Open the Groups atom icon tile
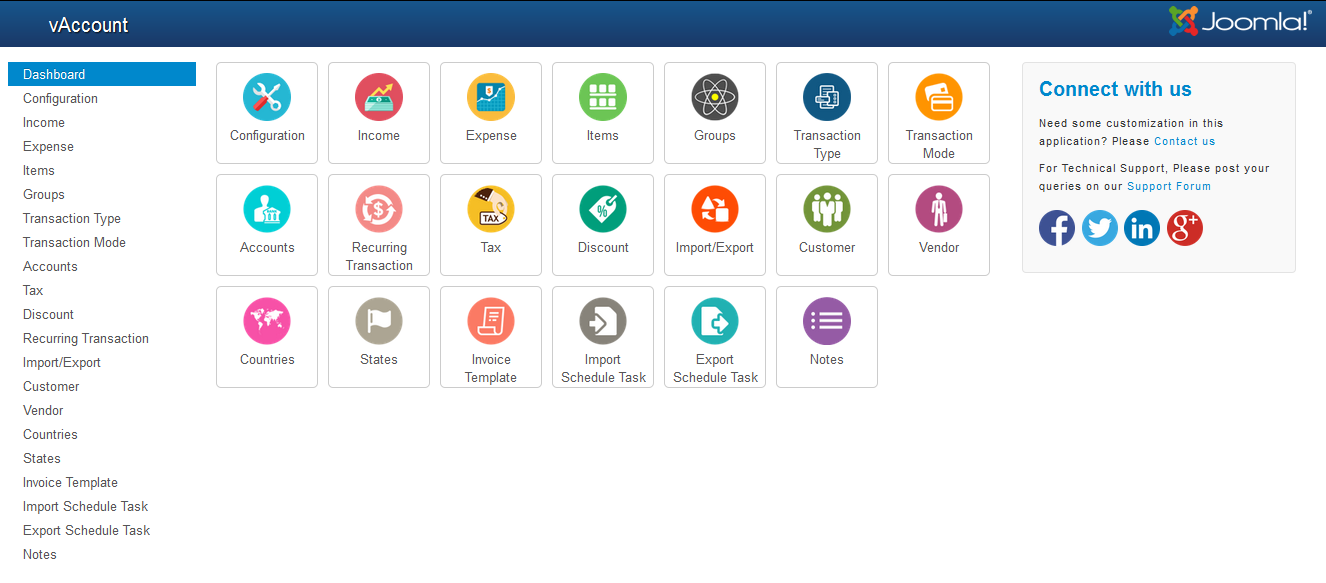 coord(715,113)
